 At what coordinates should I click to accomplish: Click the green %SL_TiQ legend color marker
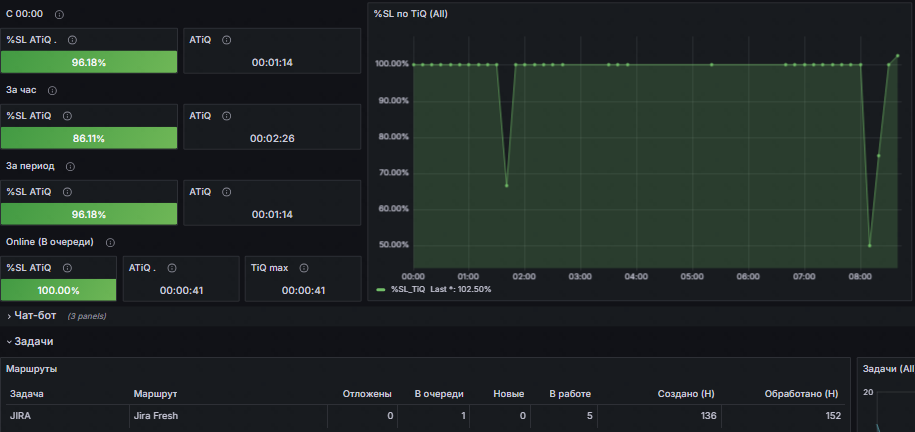(x=381, y=289)
